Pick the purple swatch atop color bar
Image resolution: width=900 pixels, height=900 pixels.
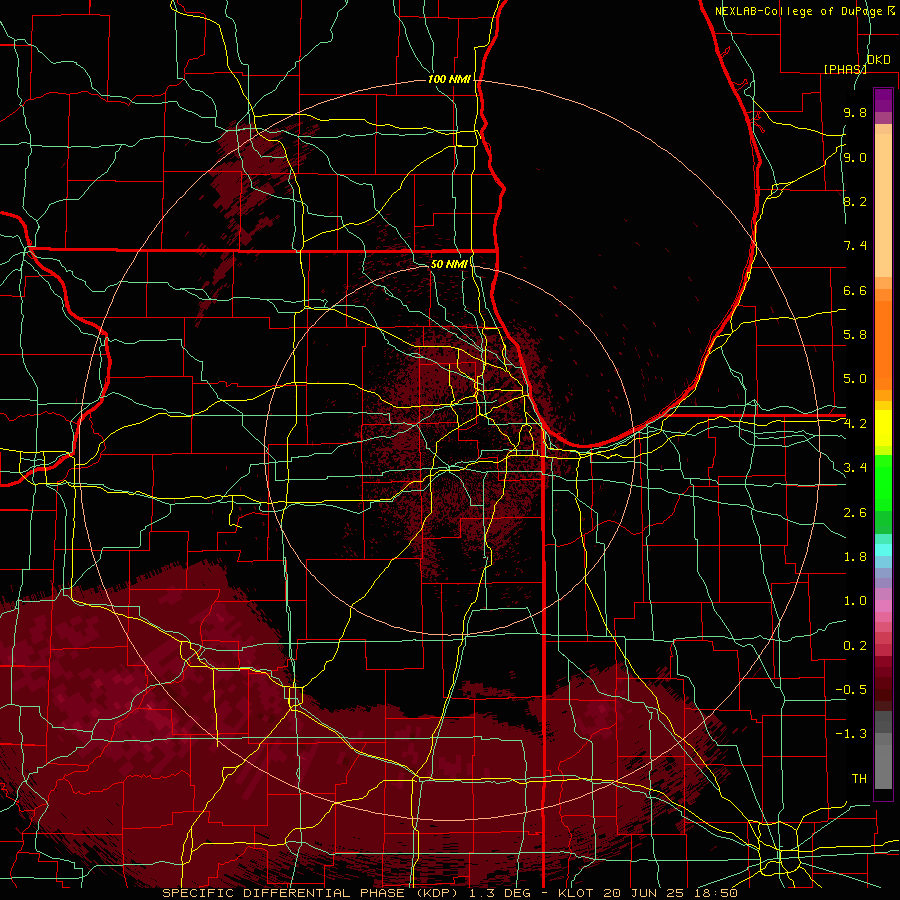coord(883,100)
